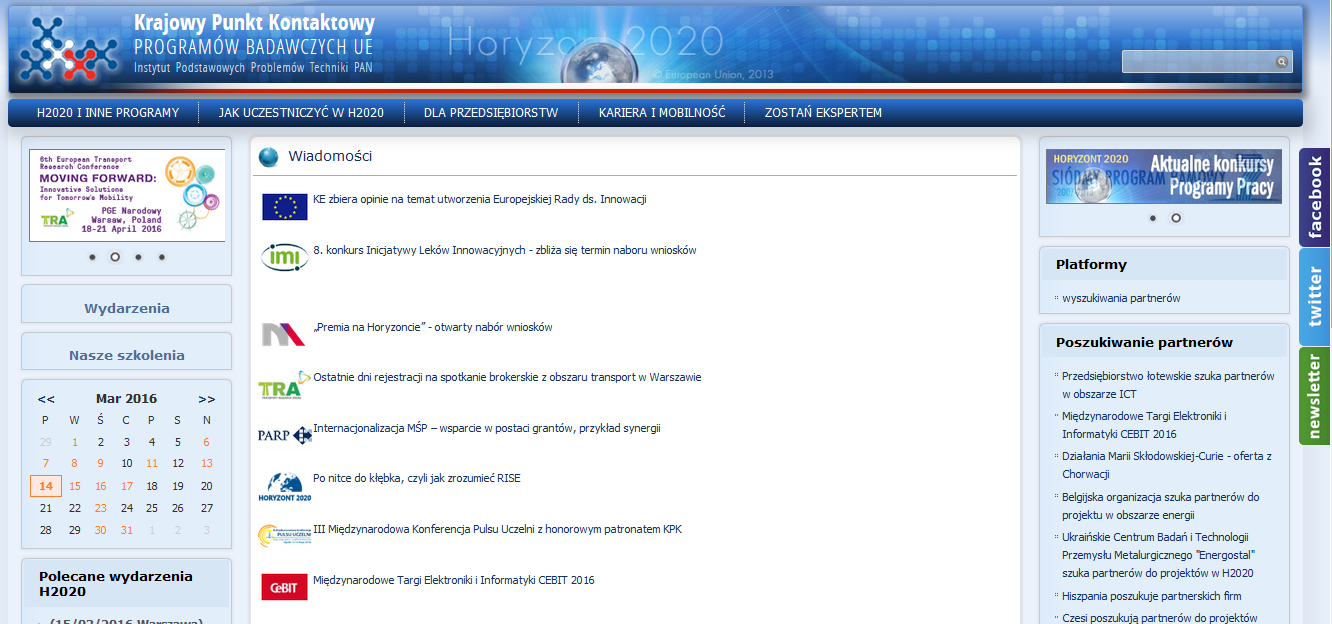Select March 8 in calendar

(74, 463)
